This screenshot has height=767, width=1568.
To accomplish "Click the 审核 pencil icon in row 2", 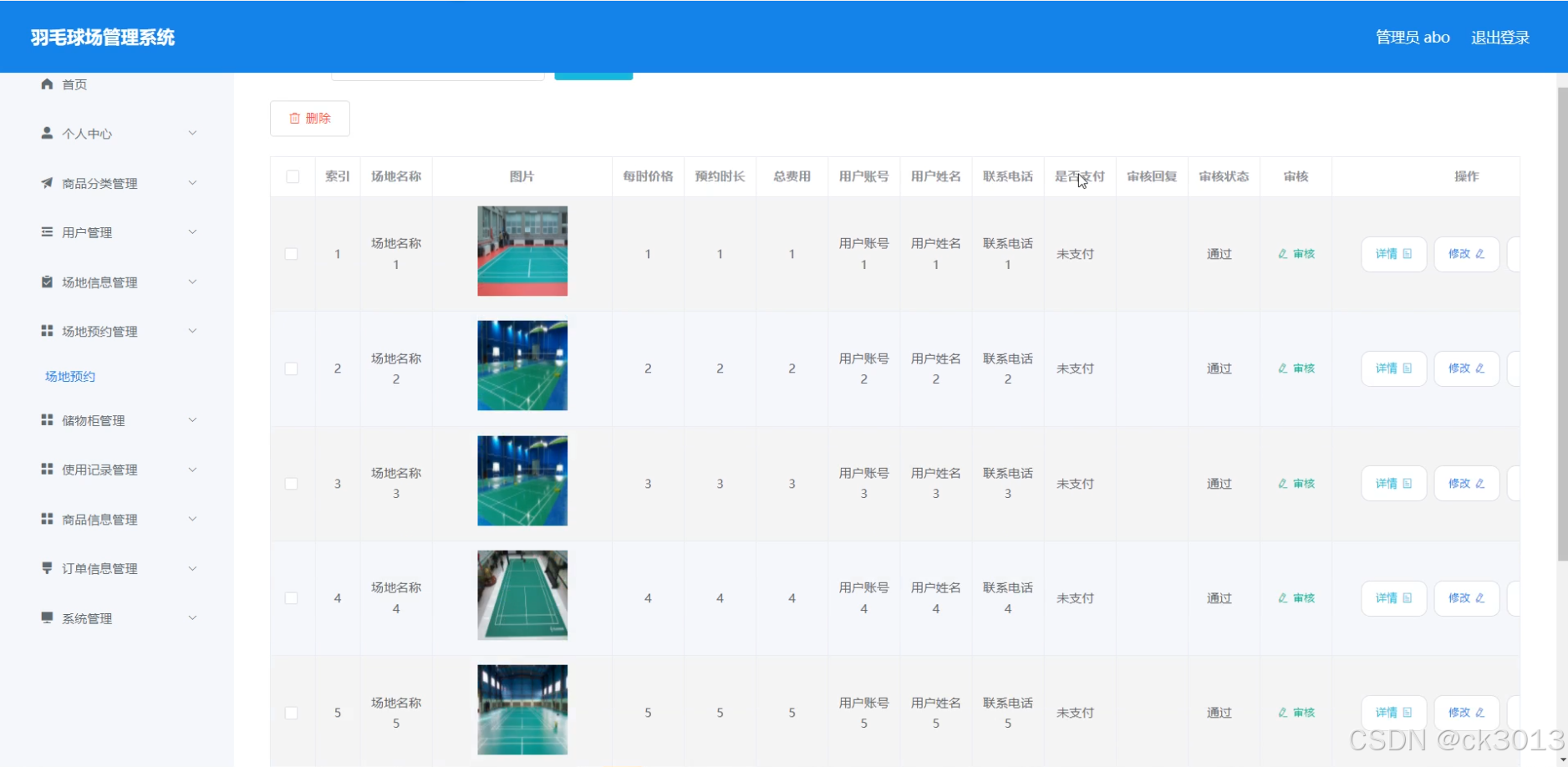I will [1283, 368].
